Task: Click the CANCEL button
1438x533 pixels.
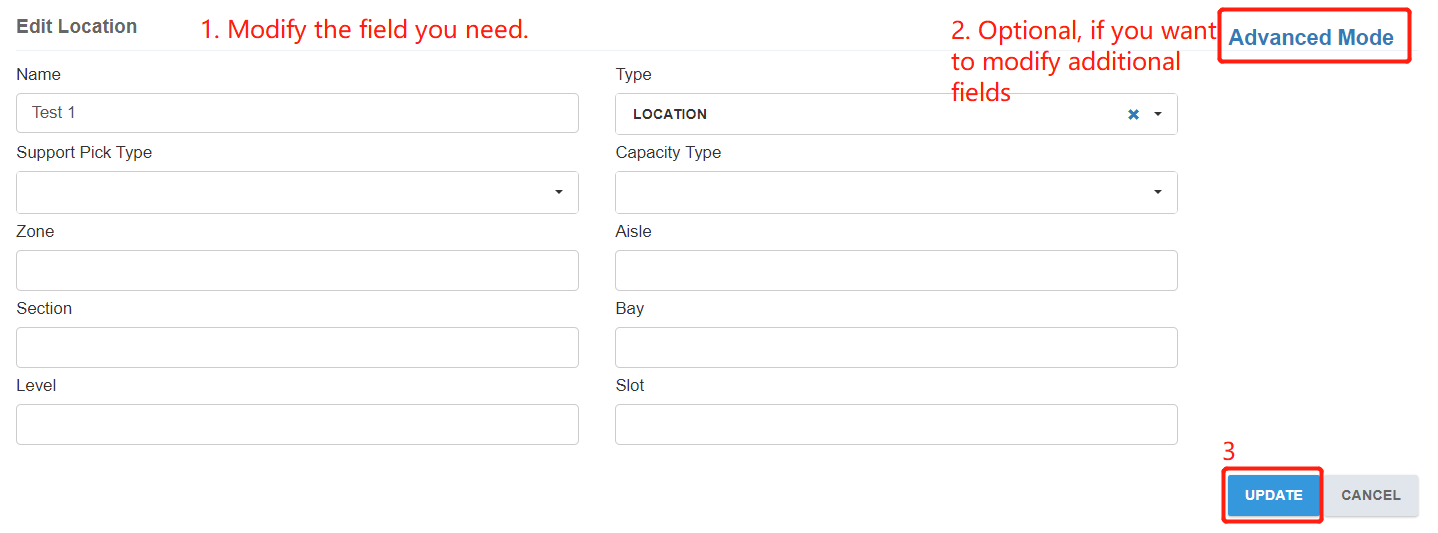Action: [x=1370, y=495]
